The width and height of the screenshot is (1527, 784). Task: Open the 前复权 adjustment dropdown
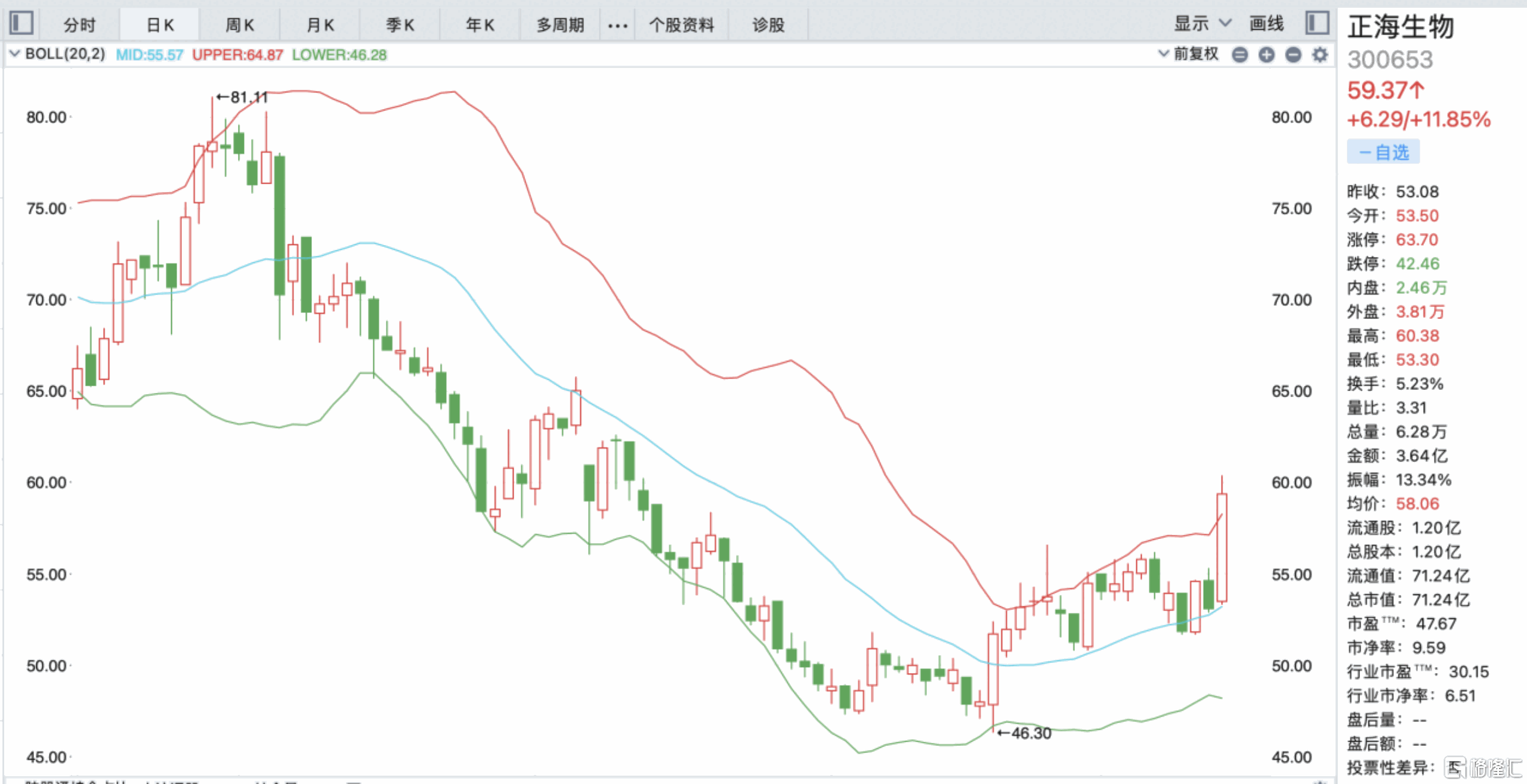[1188, 54]
